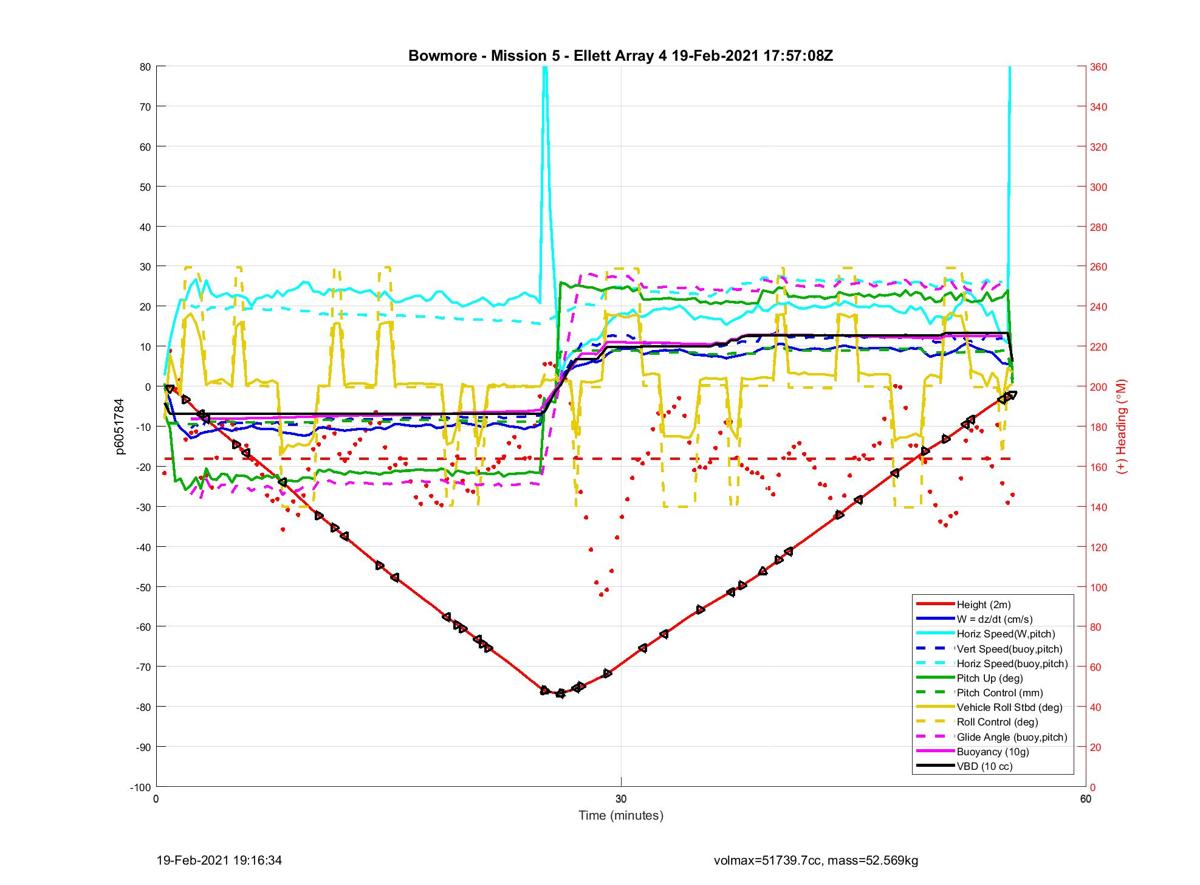This screenshot has height=885, width=1200.
Task: Click the red '280' heading tick label
Action: pos(1099,227)
